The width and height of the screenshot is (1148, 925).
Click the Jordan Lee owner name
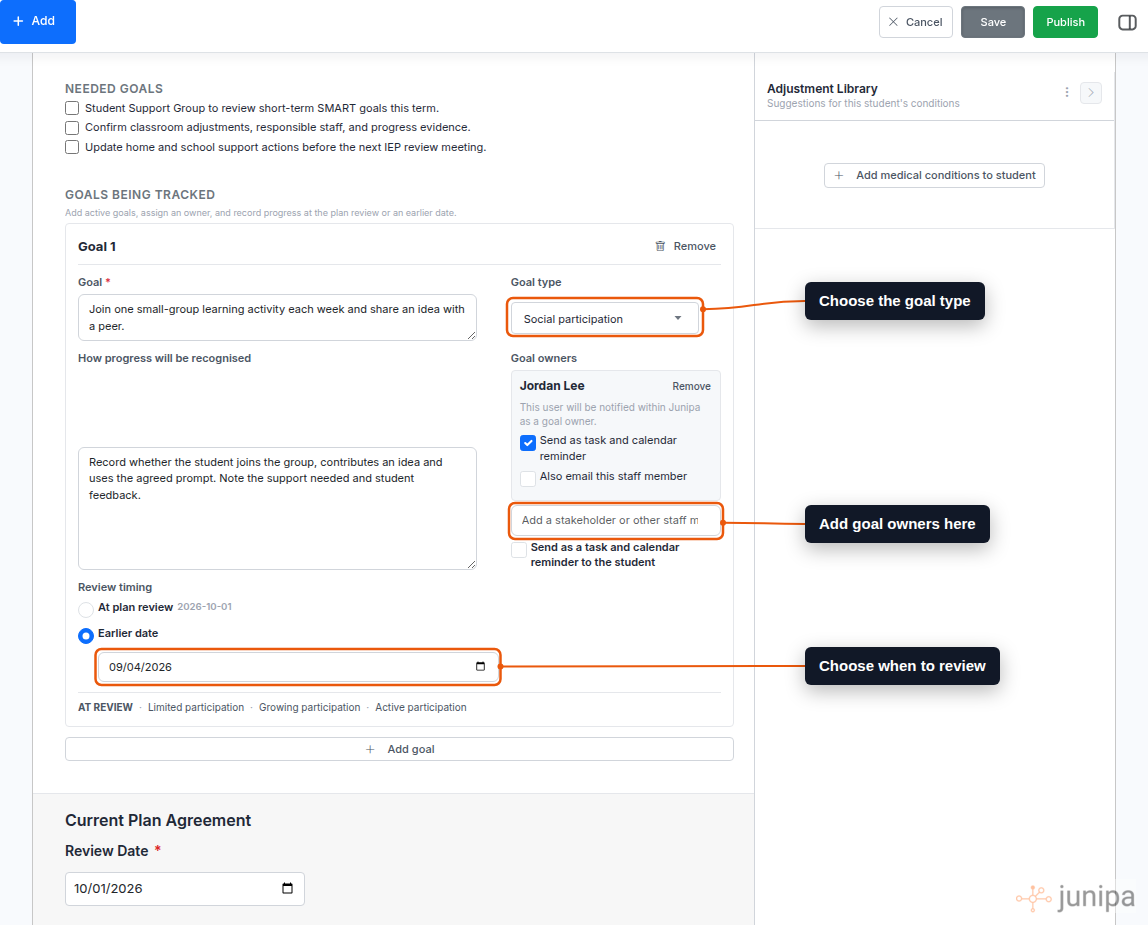[x=552, y=386]
